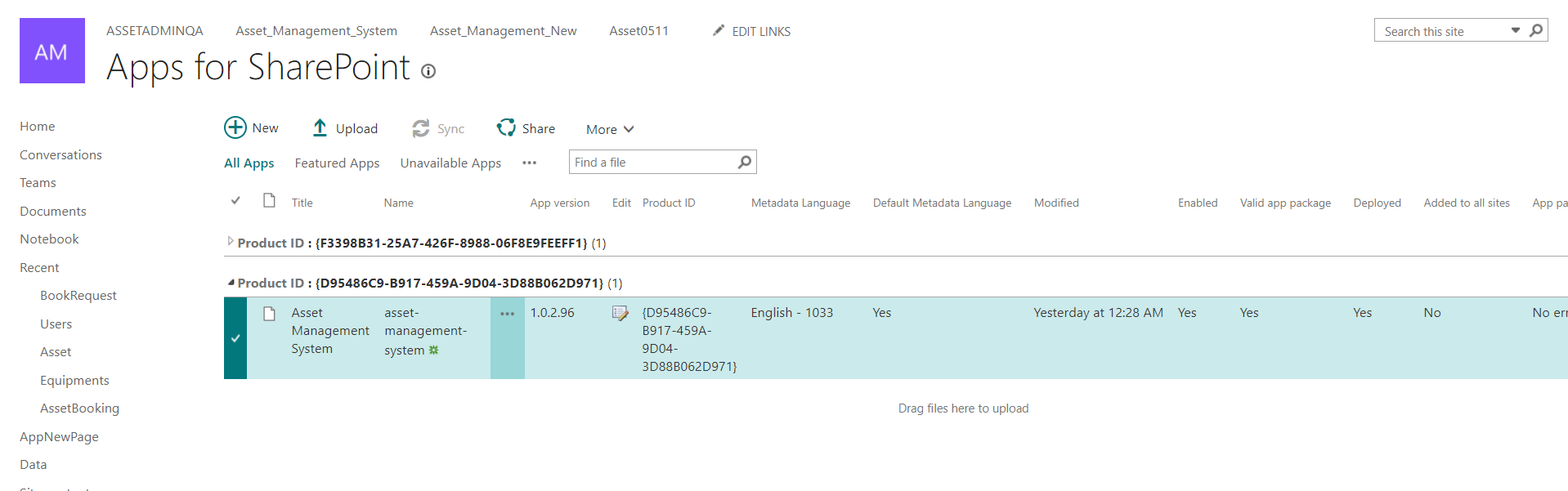Open the AM site logo
This screenshot has width=1568, height=491.
point(52,51)
